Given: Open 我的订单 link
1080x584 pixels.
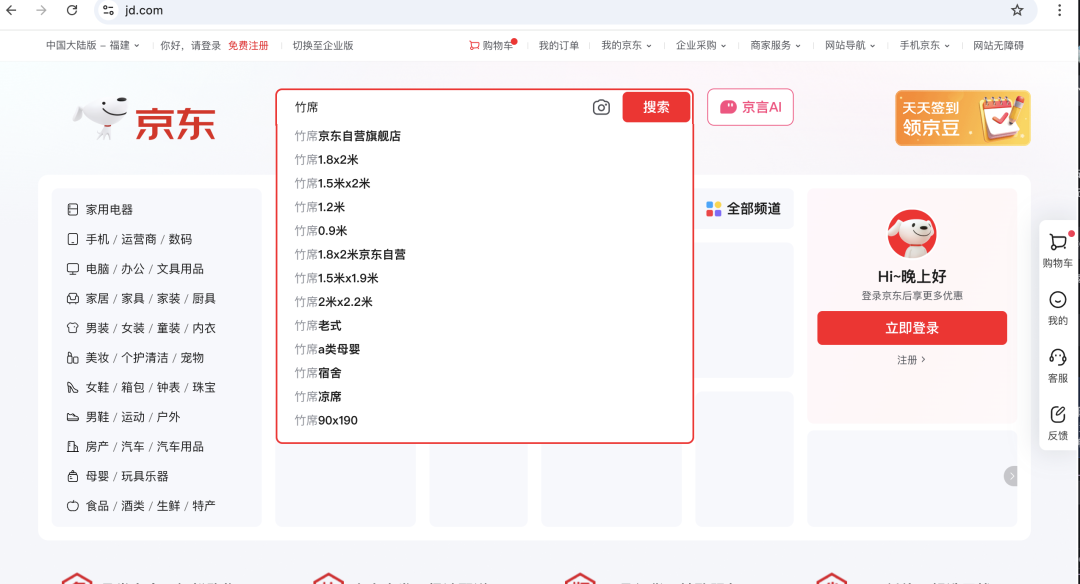Looking at the screenshot, I should (x=559, y=45).
